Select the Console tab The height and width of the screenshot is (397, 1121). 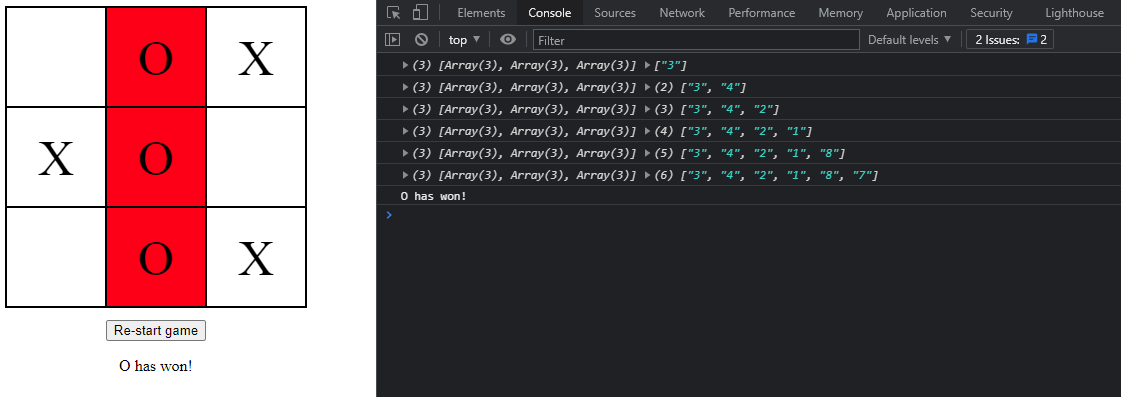coord(550,13)
